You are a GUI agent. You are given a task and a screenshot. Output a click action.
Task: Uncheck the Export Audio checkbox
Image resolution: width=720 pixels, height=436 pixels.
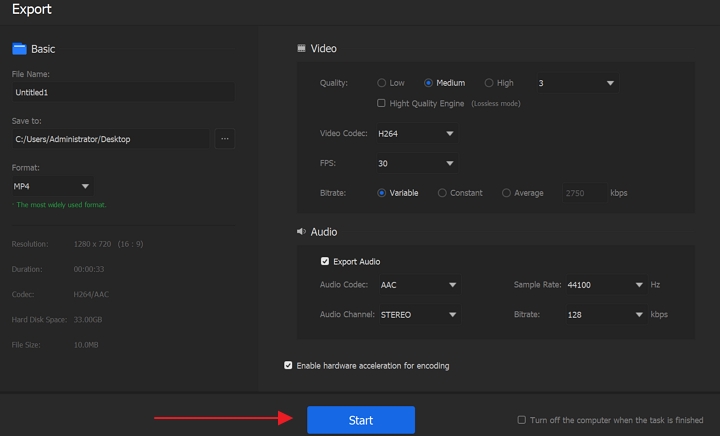click(x=325, y=262)
